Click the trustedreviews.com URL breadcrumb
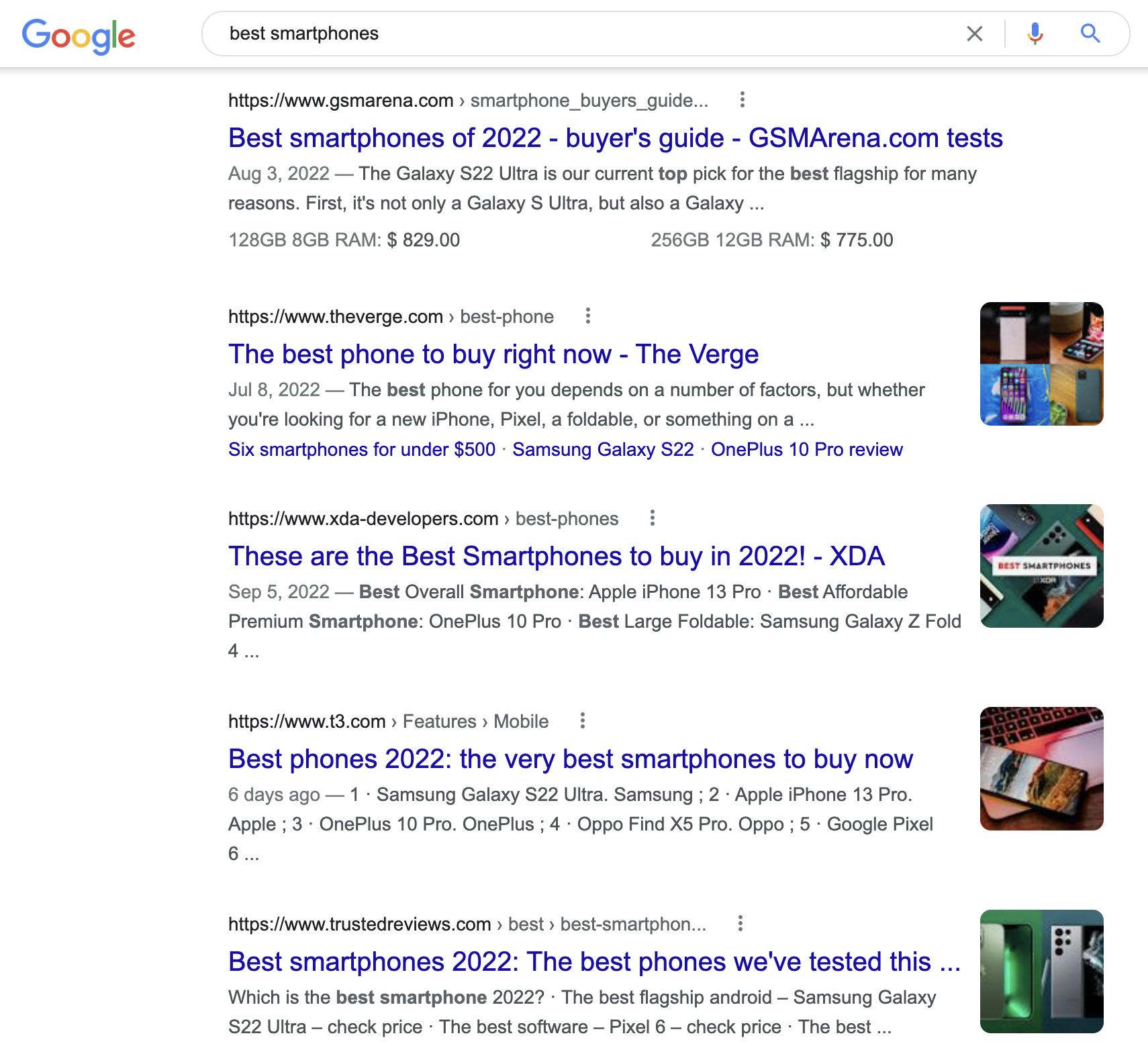The width and height of the screenshot is (1148, 1046). pos(467,924)
